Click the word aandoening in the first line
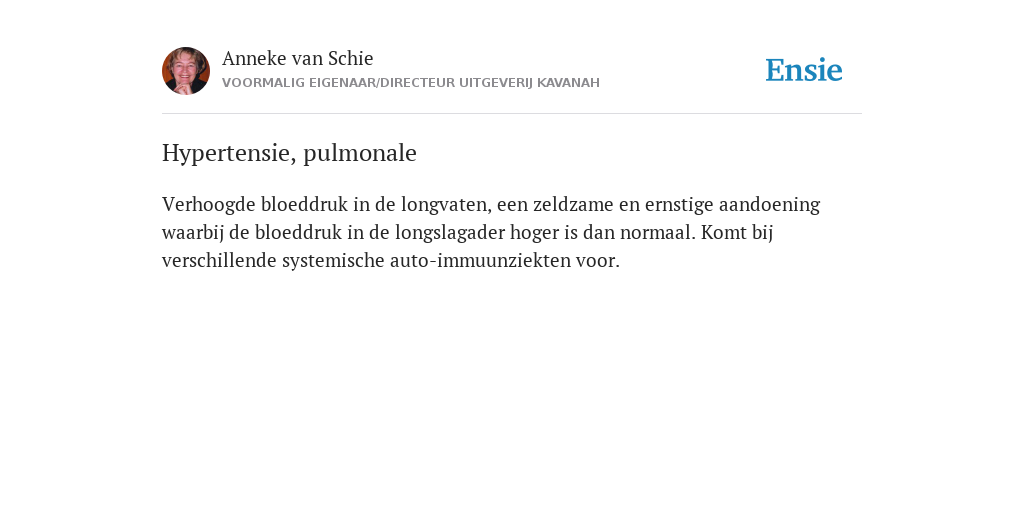The image size is (1024, 512). coord(769,204)
